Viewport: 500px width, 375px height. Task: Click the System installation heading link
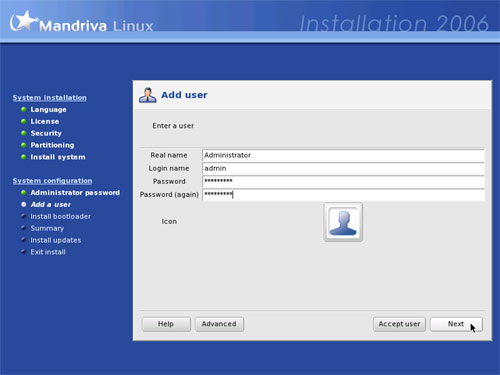(x=50, y=98)
